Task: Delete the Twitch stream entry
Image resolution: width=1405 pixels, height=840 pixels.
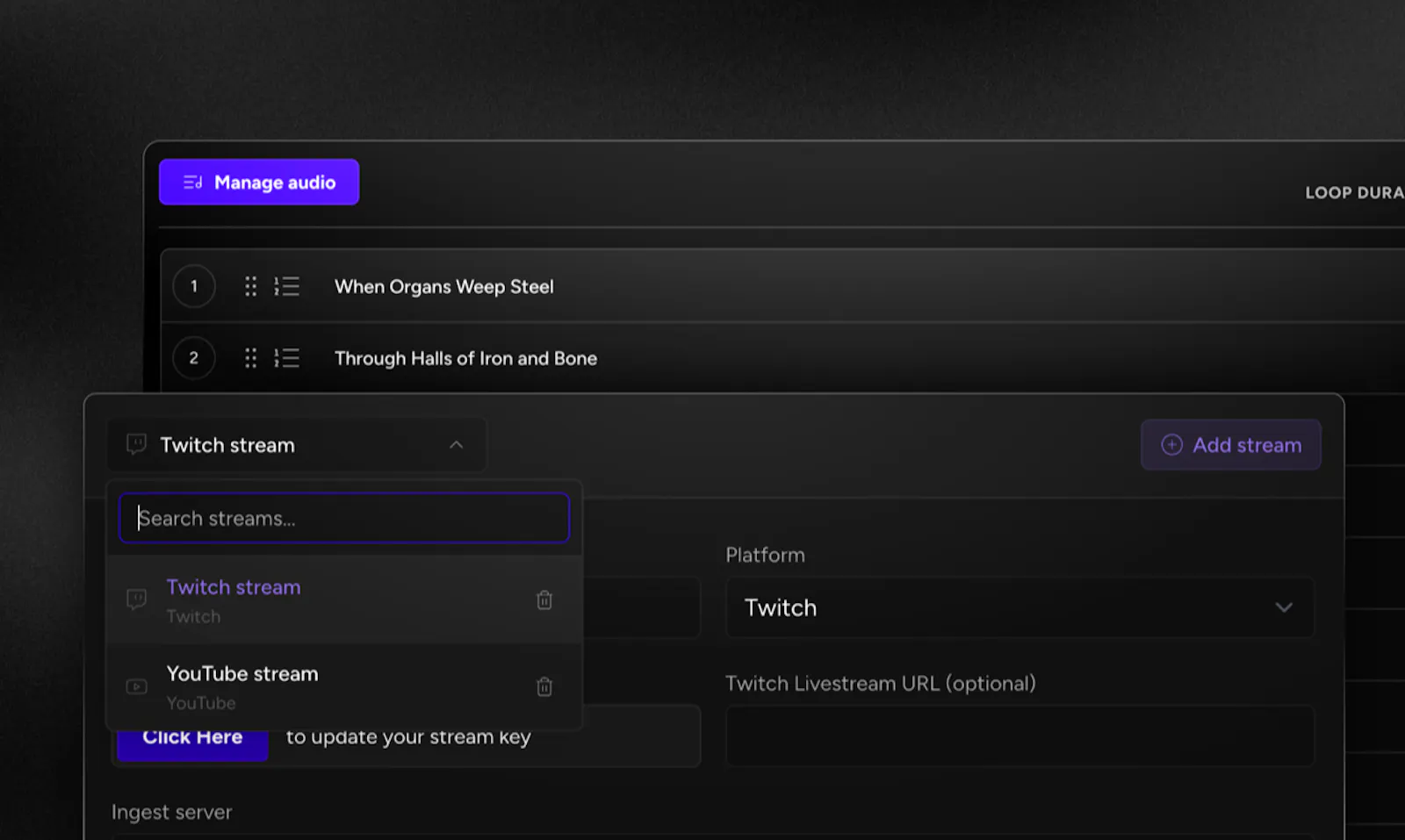Action: pyautogui.click(x=544, y=600)
